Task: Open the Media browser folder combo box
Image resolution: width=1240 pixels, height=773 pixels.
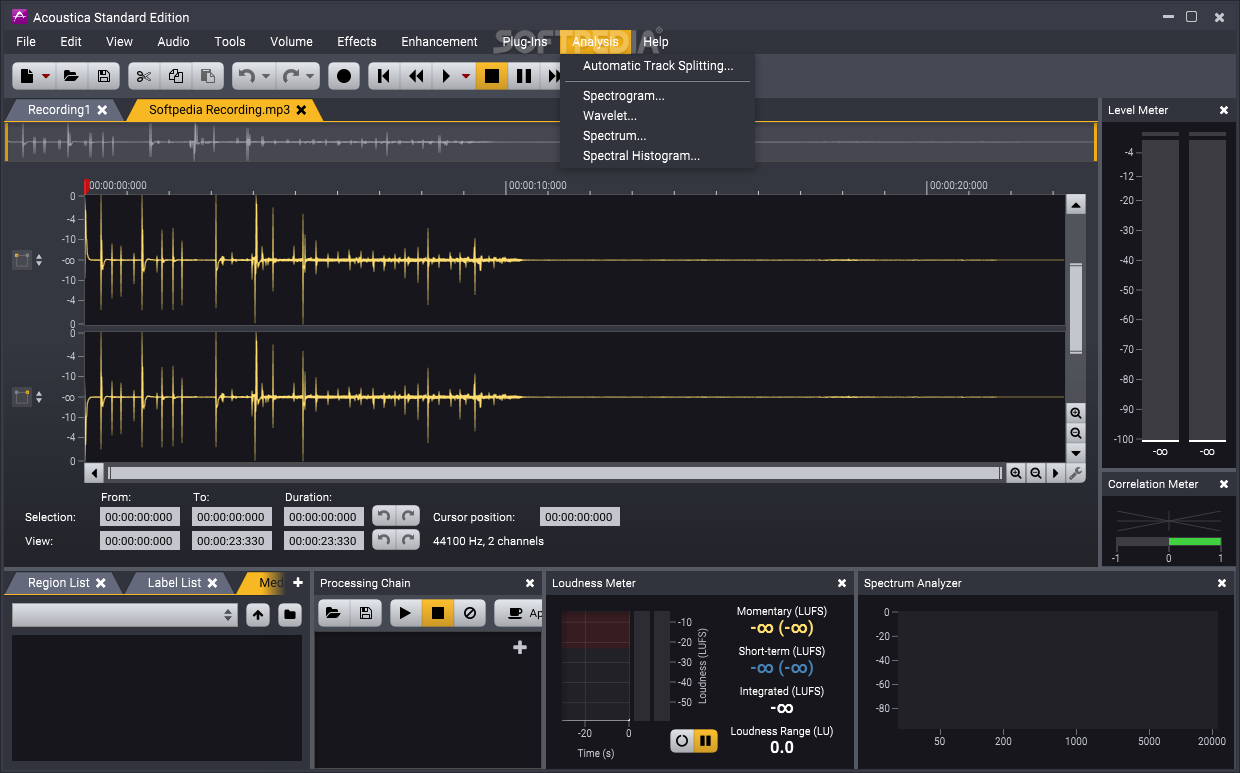Action: click(125, 615)
